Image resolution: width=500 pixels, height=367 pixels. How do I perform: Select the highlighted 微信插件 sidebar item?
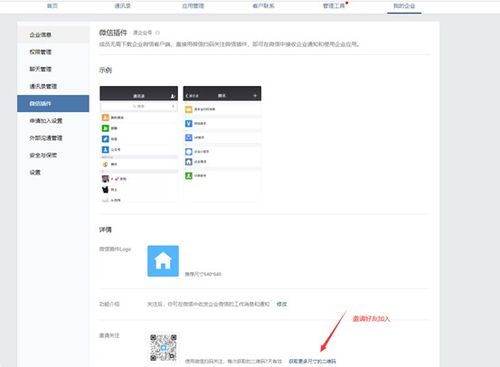(53, 103)
